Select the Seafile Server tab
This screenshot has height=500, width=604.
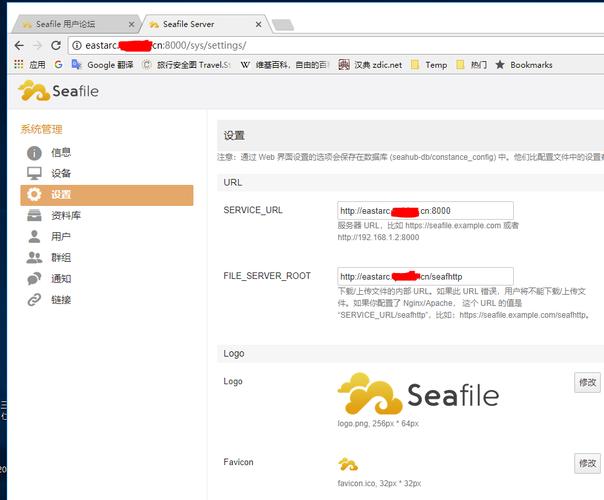[x=204, y=24]
